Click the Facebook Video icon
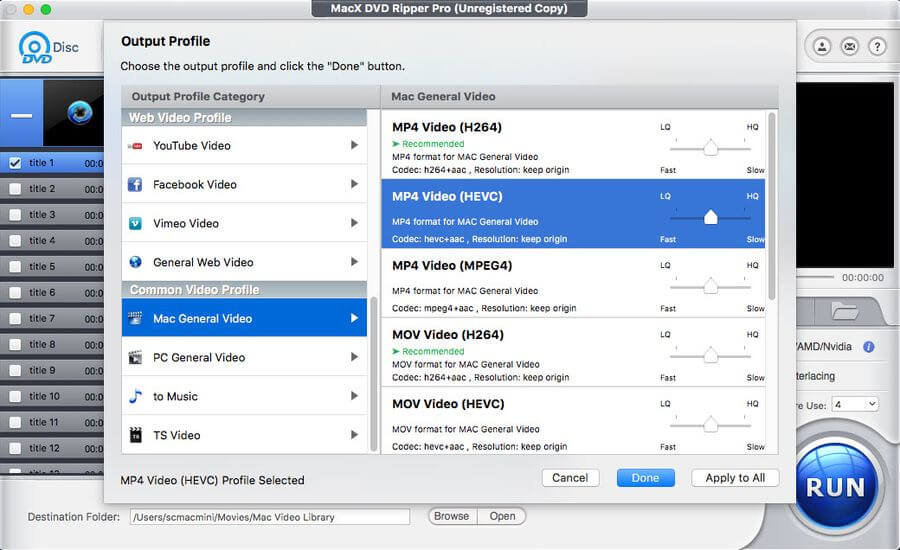The height and width of the screenshot is (550, 900). click(x=135, y=184)
